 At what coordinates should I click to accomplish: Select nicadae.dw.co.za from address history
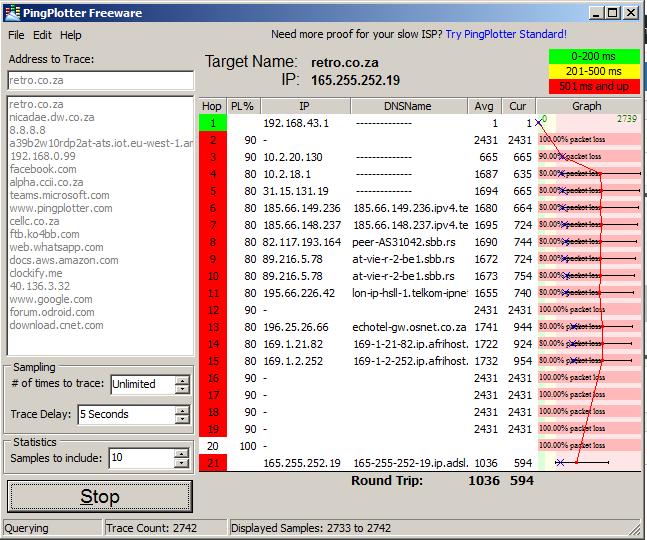(x=52, y=117)
